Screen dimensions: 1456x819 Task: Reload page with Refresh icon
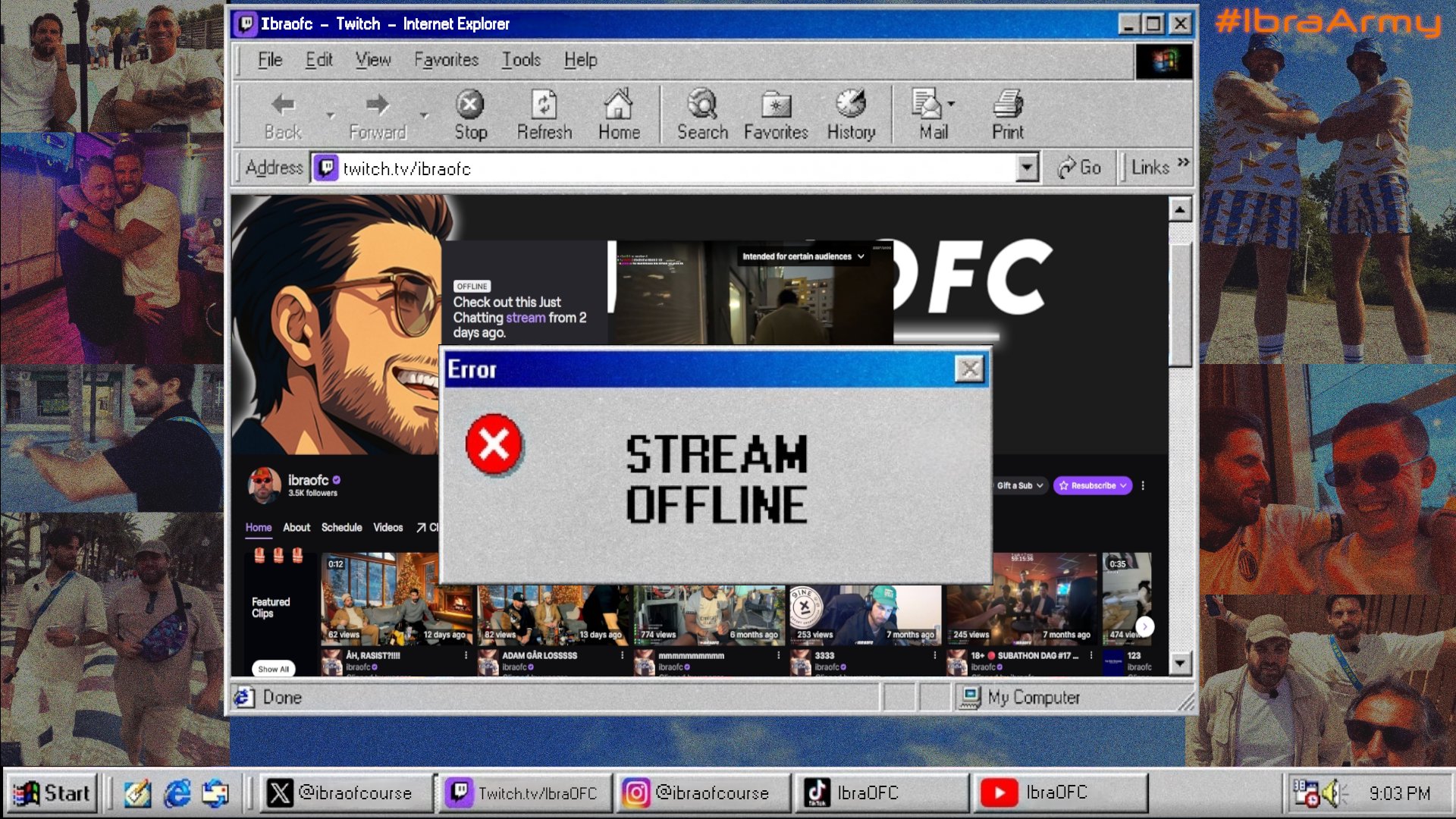tap(544, 115)
